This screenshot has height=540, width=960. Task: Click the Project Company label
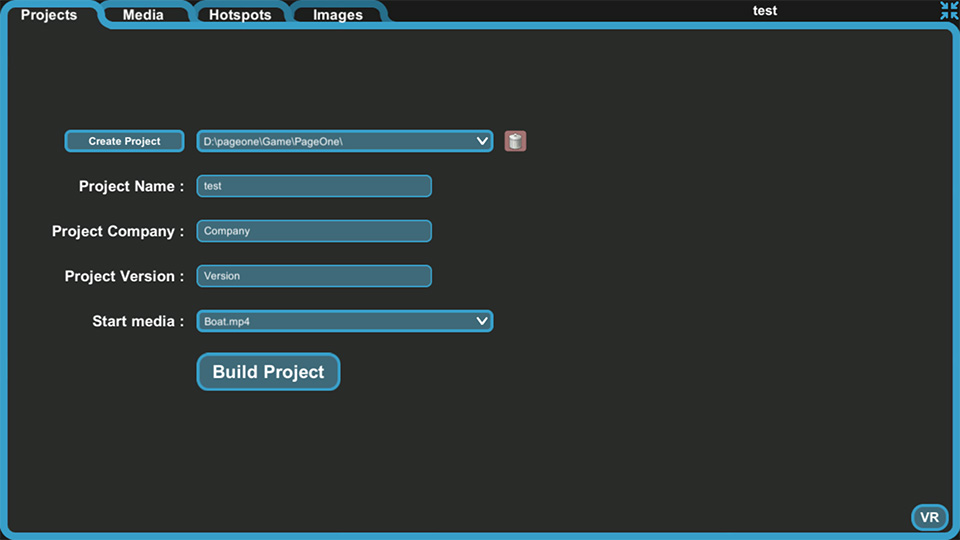coord(118,231)
